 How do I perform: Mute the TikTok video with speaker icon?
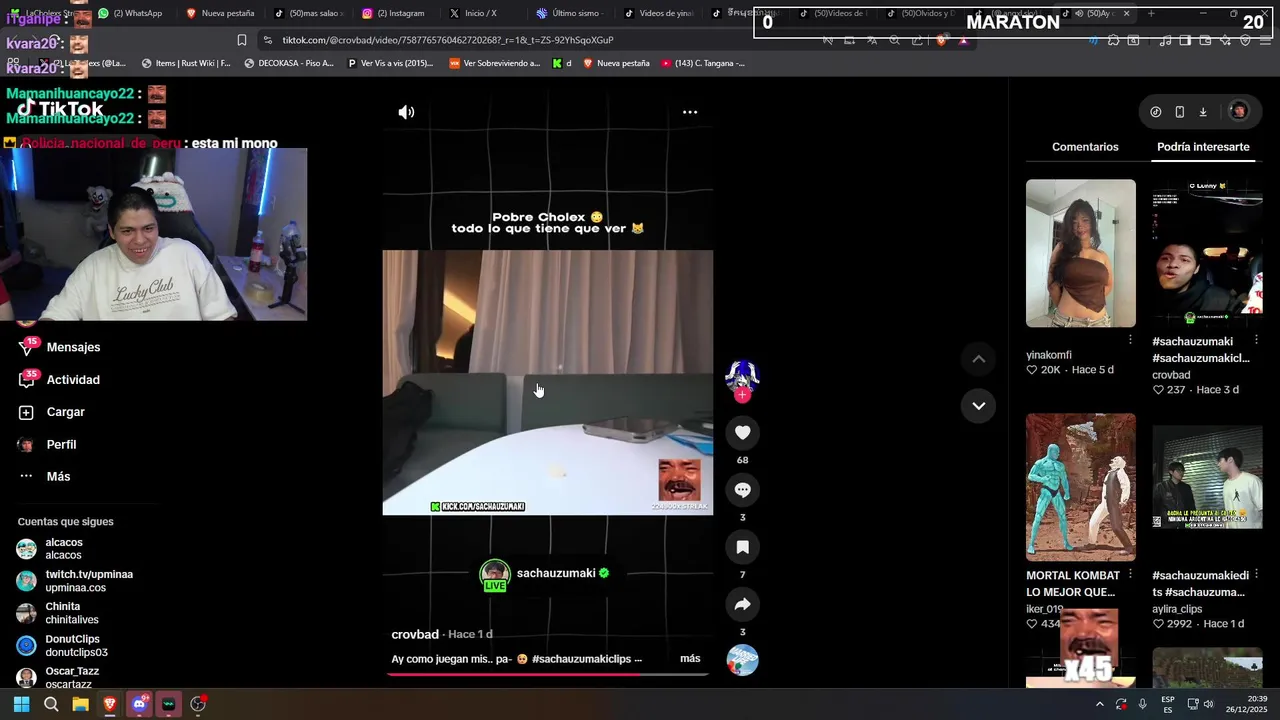tap(406, 112)
